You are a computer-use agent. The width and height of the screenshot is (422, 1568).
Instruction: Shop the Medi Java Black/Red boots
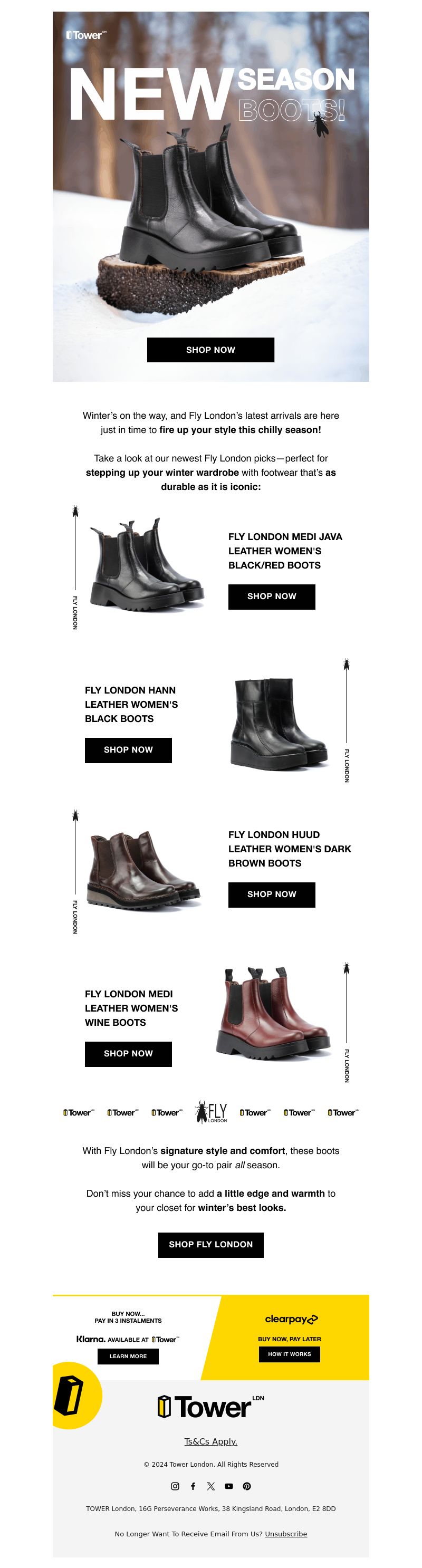(272, 597)
